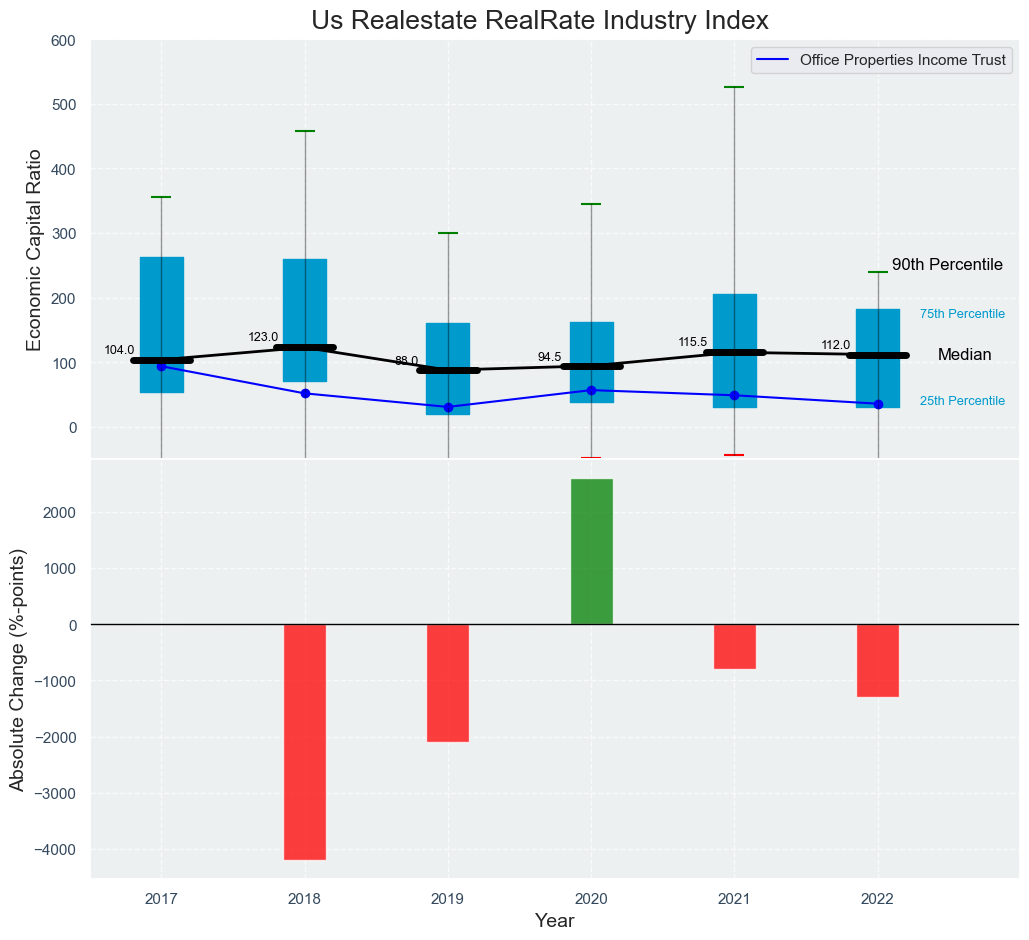The width and height of the screenshot is (1029, 940).
Task: Click the chart title text
Action: point(540,20)
